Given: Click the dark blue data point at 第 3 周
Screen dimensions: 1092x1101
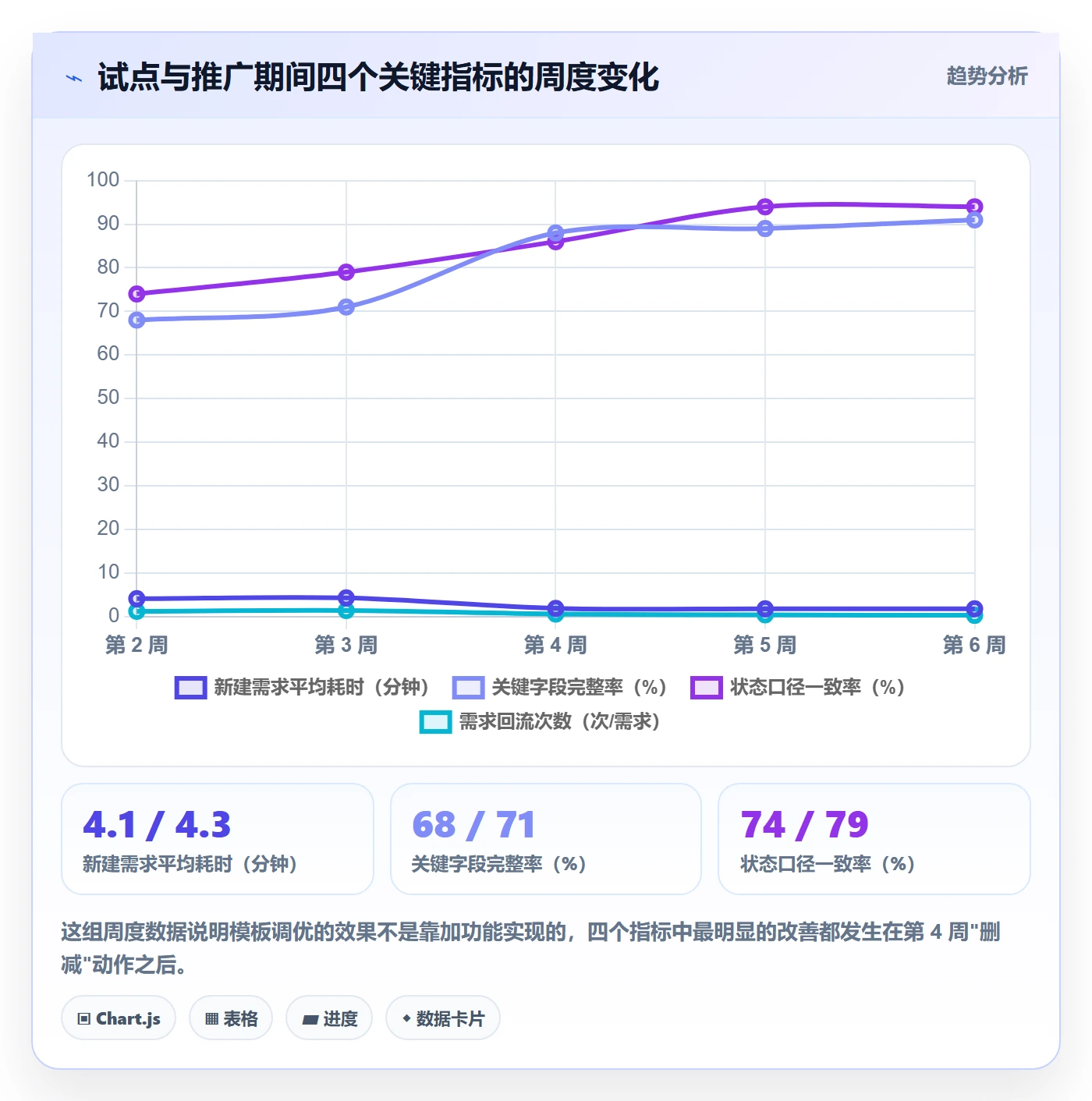Looking at the screenshot, I should [x=346, y=597].
